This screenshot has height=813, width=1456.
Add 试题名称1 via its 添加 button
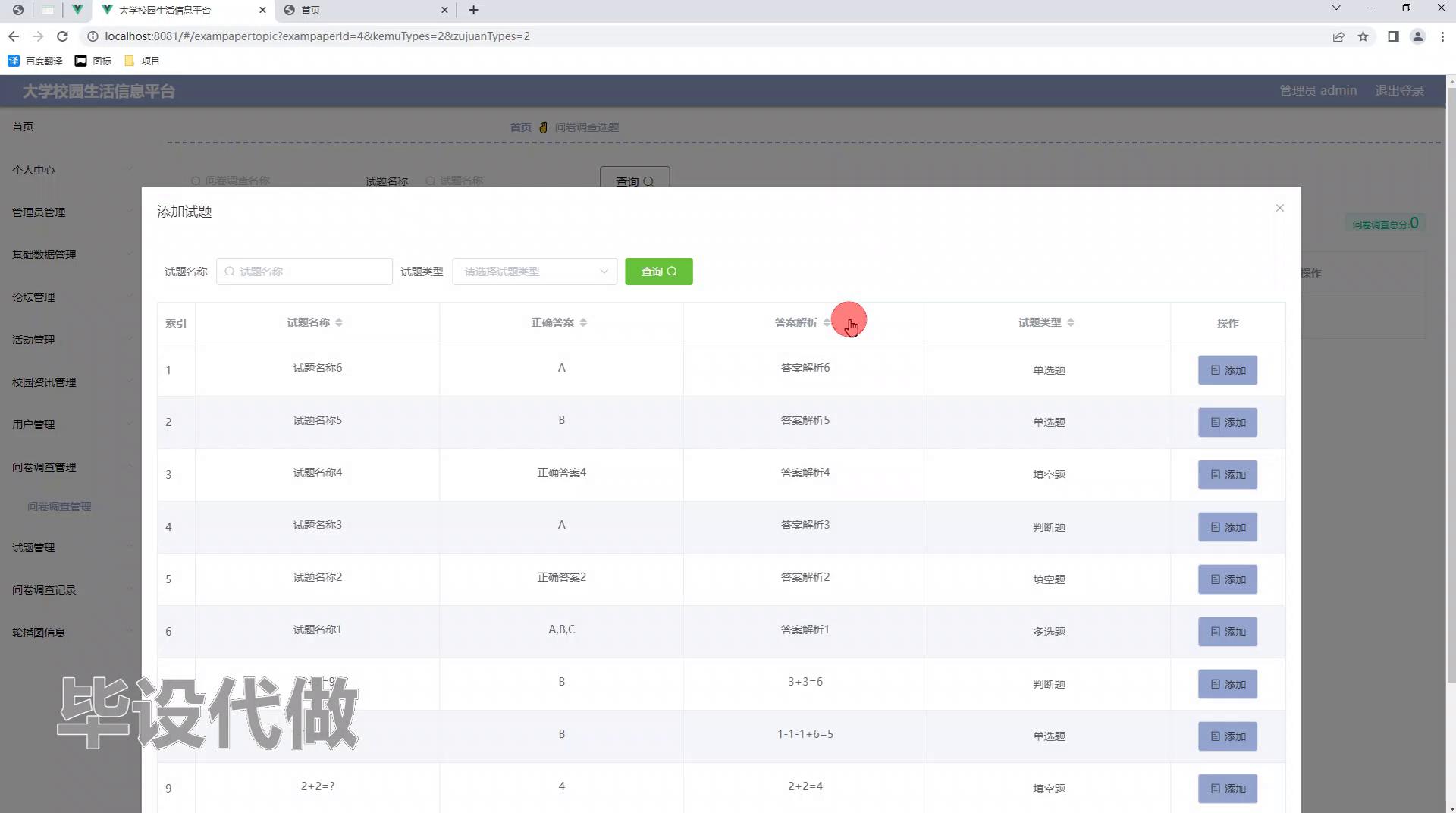(1227, 632)
